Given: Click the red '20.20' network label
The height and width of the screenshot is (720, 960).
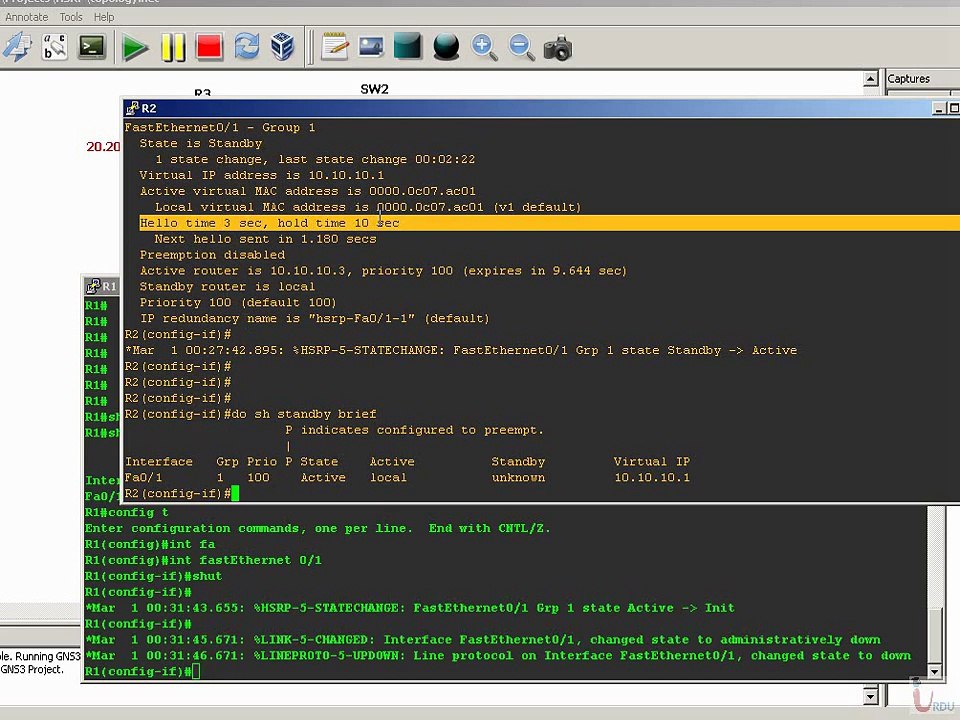Looking at the screenshot, I should tap(103, 147).
